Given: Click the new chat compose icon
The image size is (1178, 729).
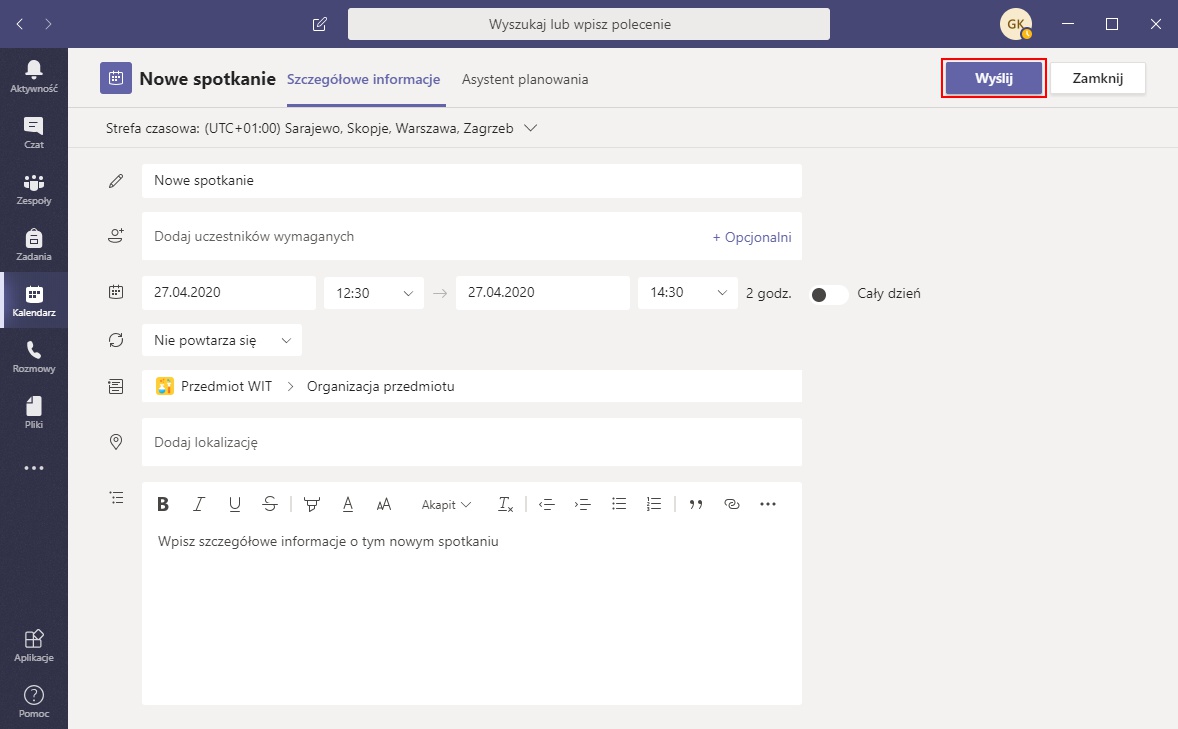Looking at the screenshot, I should [319, 24].
